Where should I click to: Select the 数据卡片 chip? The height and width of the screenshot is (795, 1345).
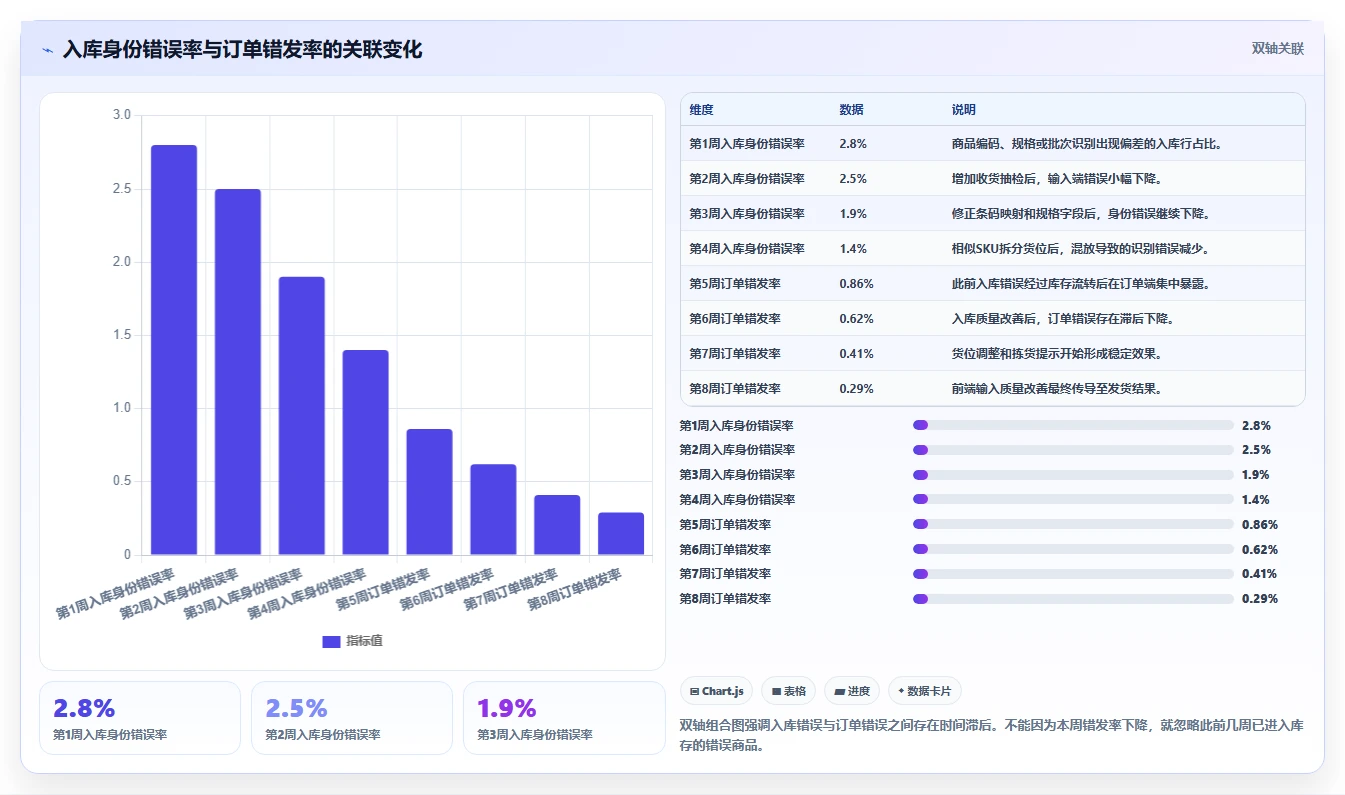(x=925, y=691)
